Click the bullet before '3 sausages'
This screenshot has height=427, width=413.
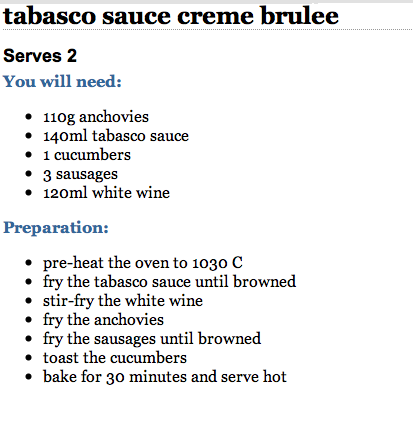pos(29,174)
